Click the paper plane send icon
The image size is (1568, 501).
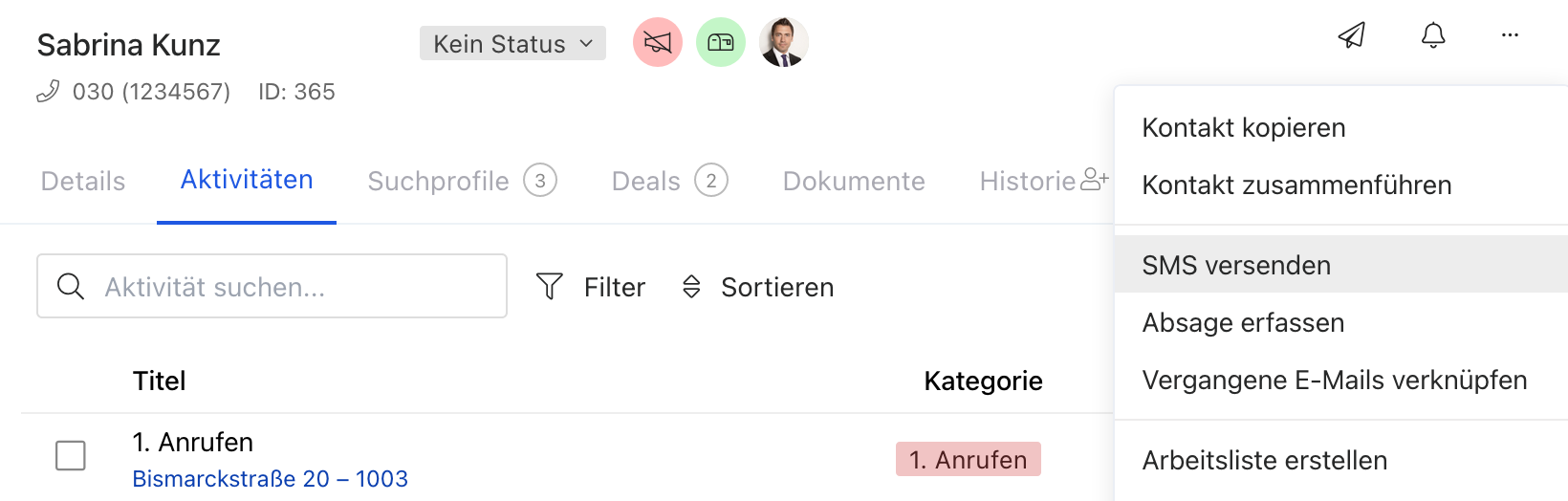click(x=1351, y=35)
